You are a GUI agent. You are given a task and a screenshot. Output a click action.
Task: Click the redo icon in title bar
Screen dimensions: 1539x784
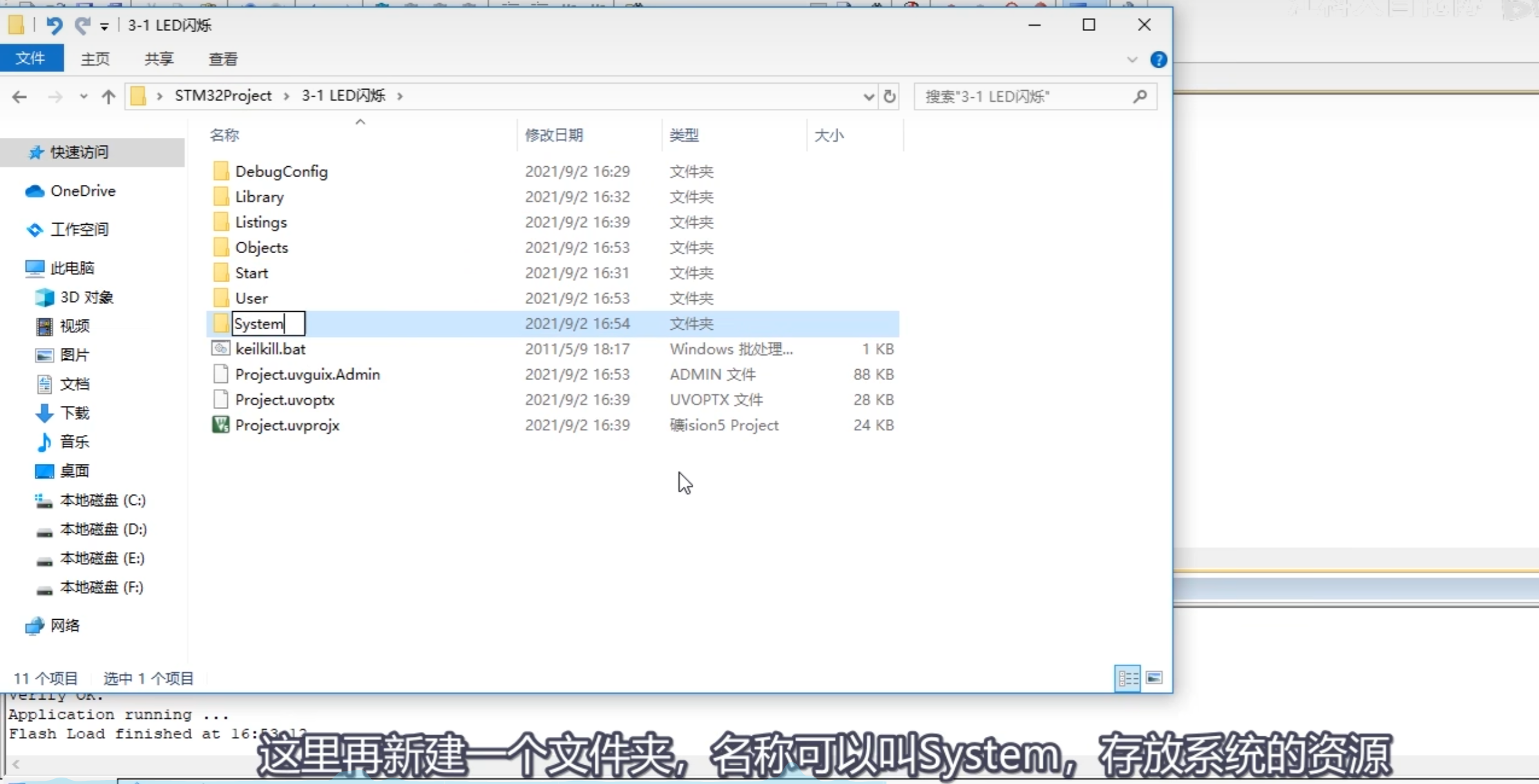[82, 25]
